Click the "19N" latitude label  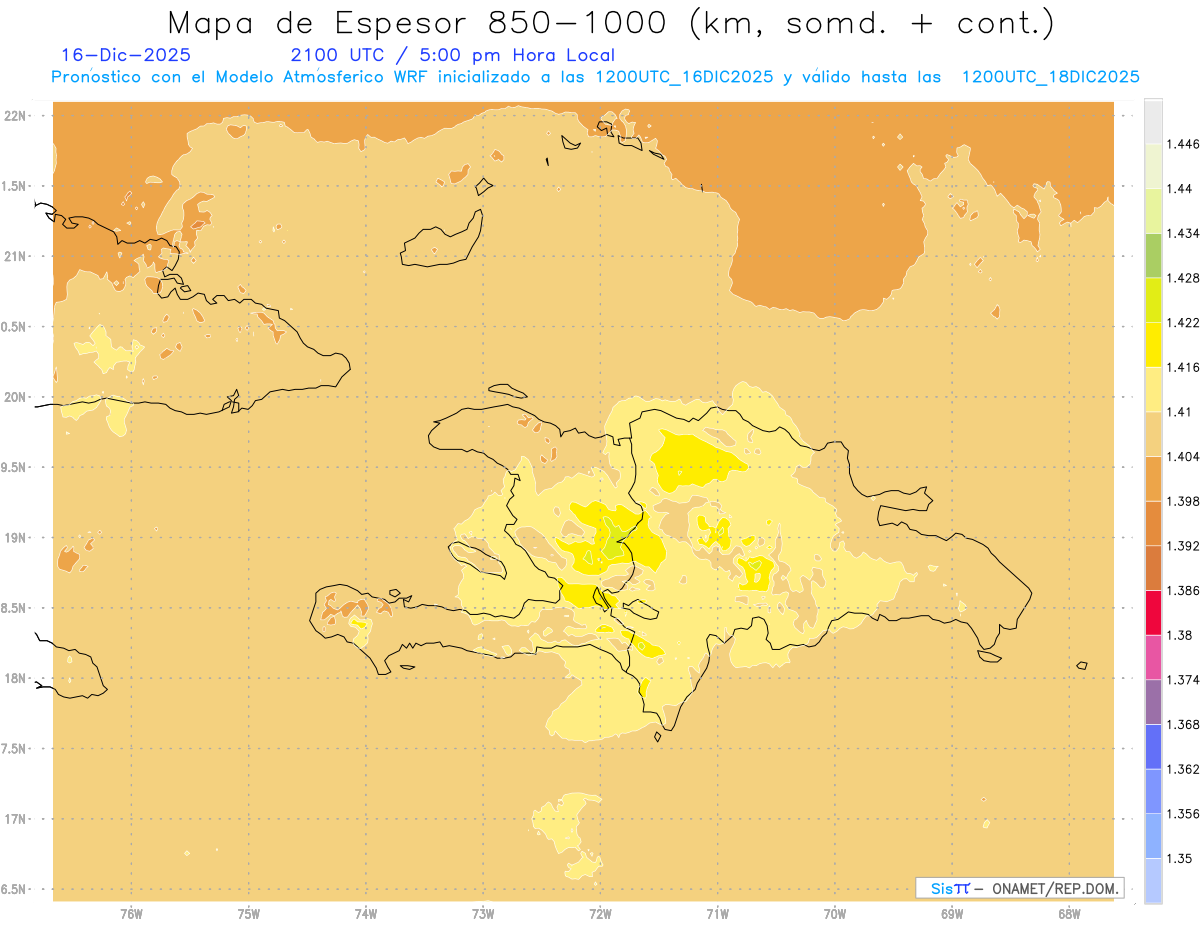pos(17,537)
